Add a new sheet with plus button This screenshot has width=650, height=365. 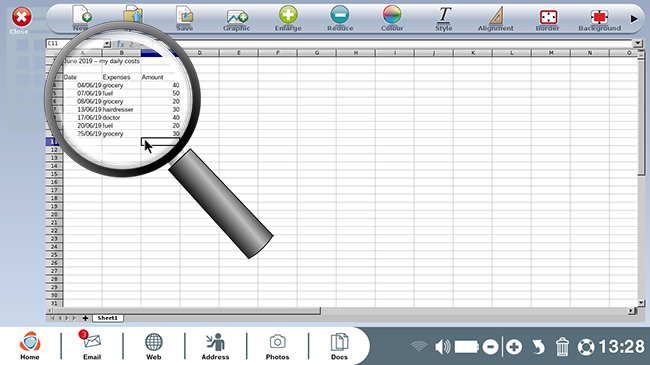[x=85, y=318]
